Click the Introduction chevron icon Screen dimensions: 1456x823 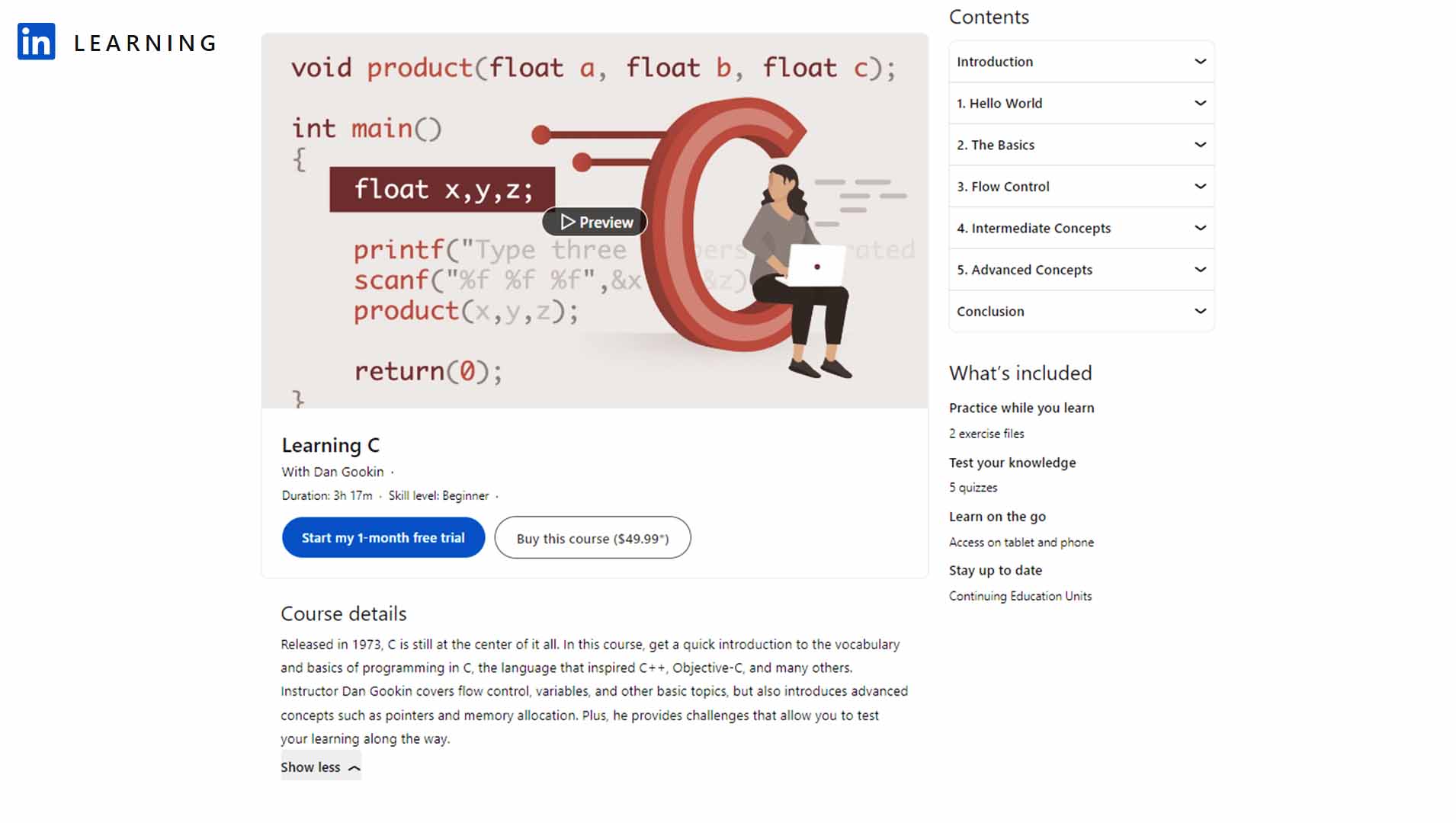[x=1199, y=62]
